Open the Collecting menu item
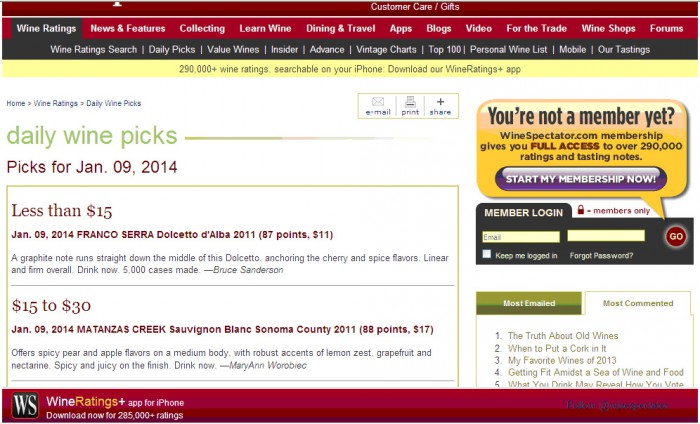700x424 pixels. tap(202, 28)
